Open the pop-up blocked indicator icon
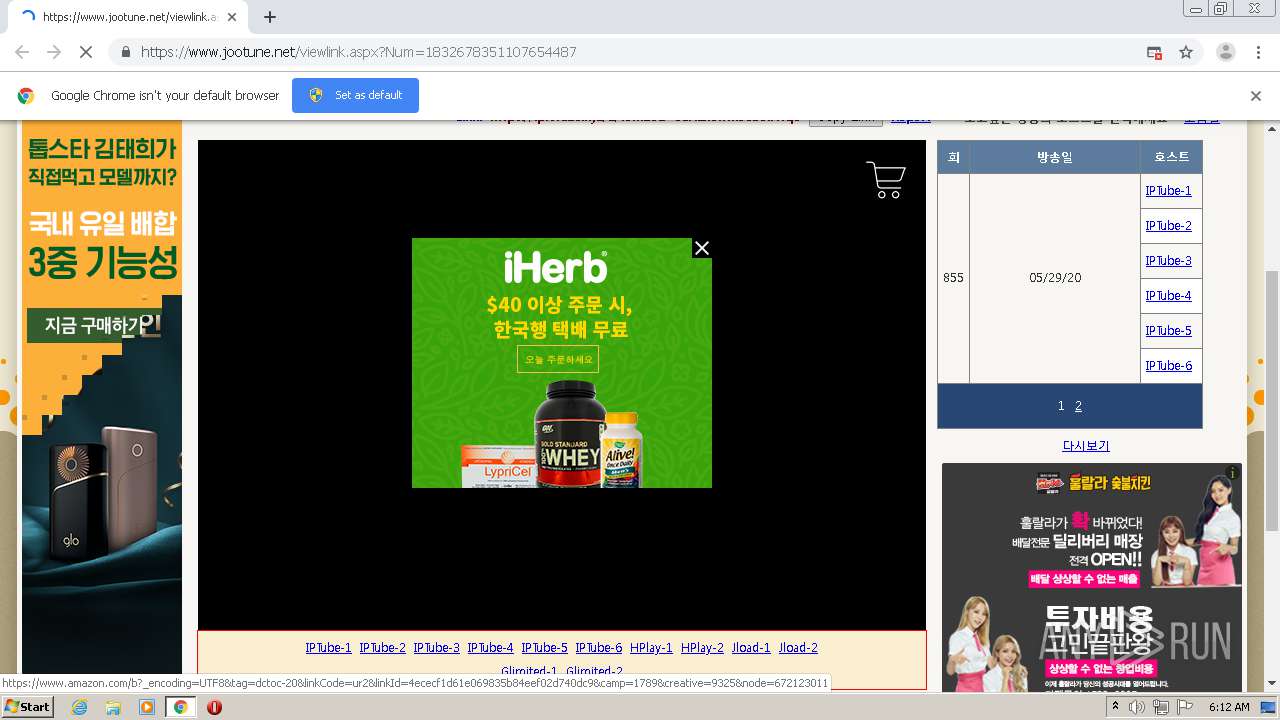 pos(1154,52)
